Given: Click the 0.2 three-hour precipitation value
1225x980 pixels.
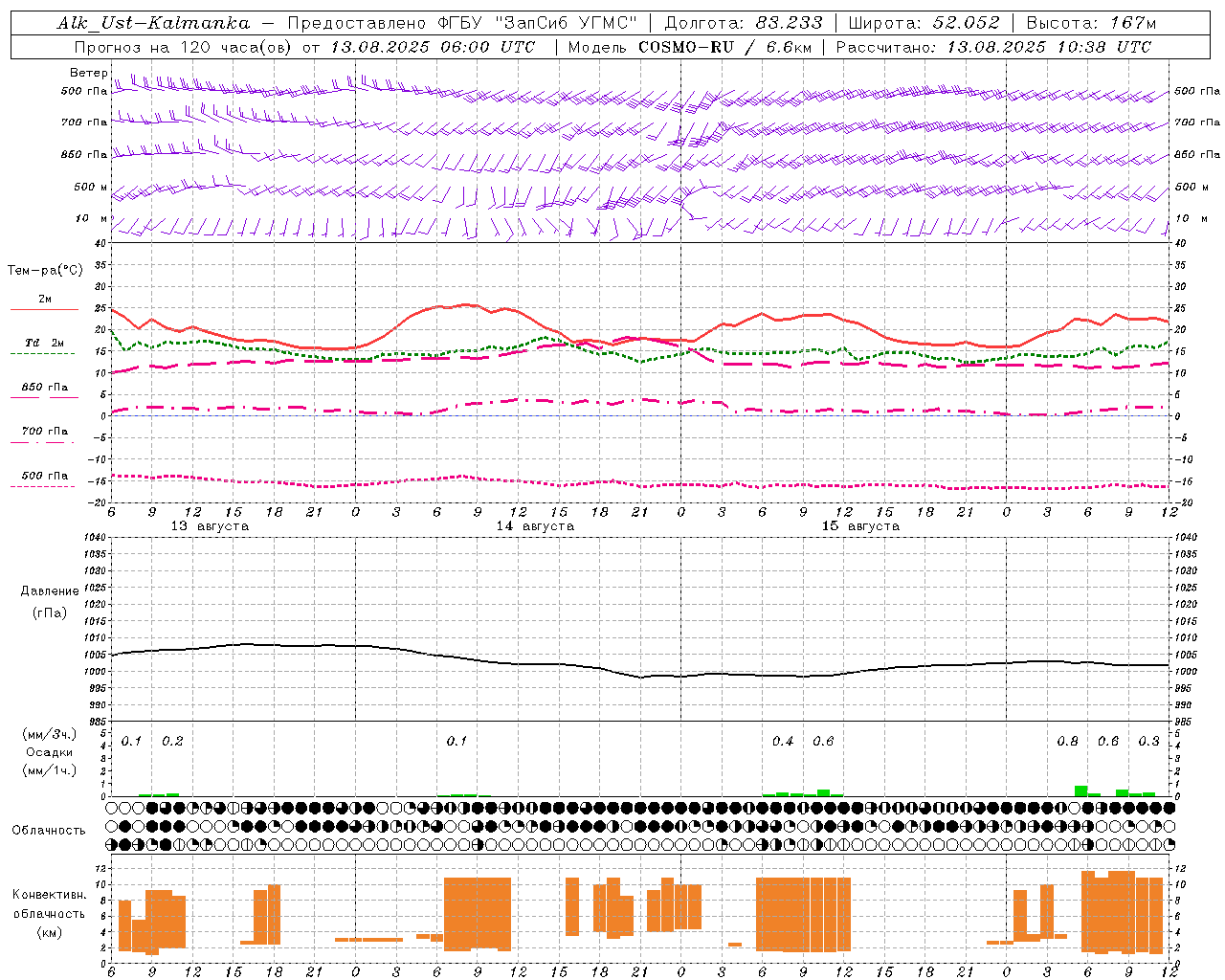Looking at the screenshot, I should tap(172, 741).
